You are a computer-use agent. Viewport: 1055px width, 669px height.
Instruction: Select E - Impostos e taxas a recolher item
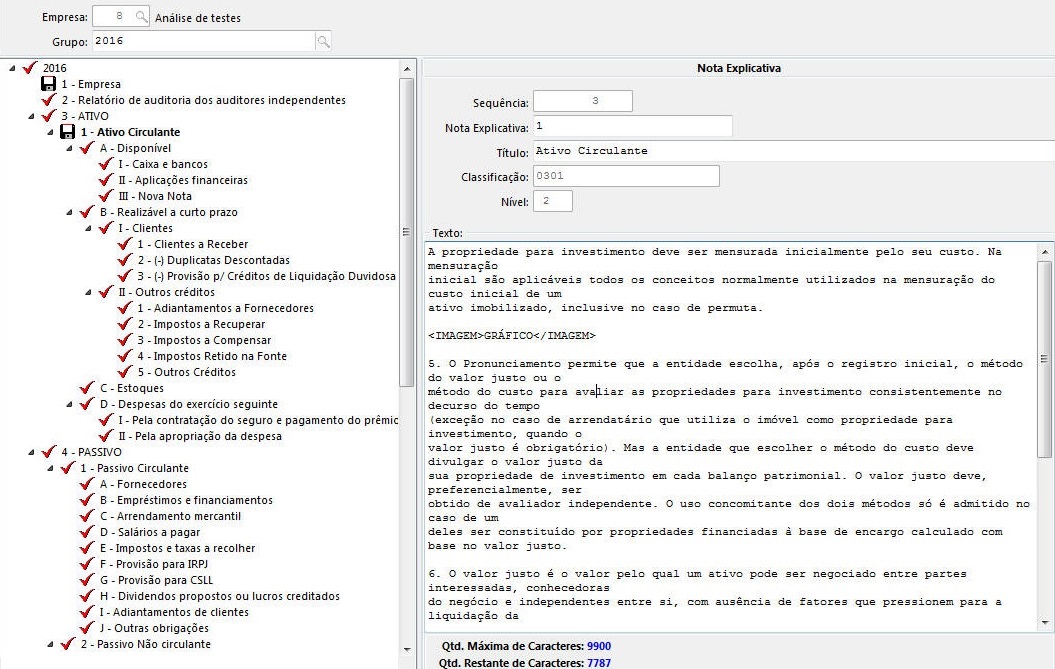coord(177,549)
